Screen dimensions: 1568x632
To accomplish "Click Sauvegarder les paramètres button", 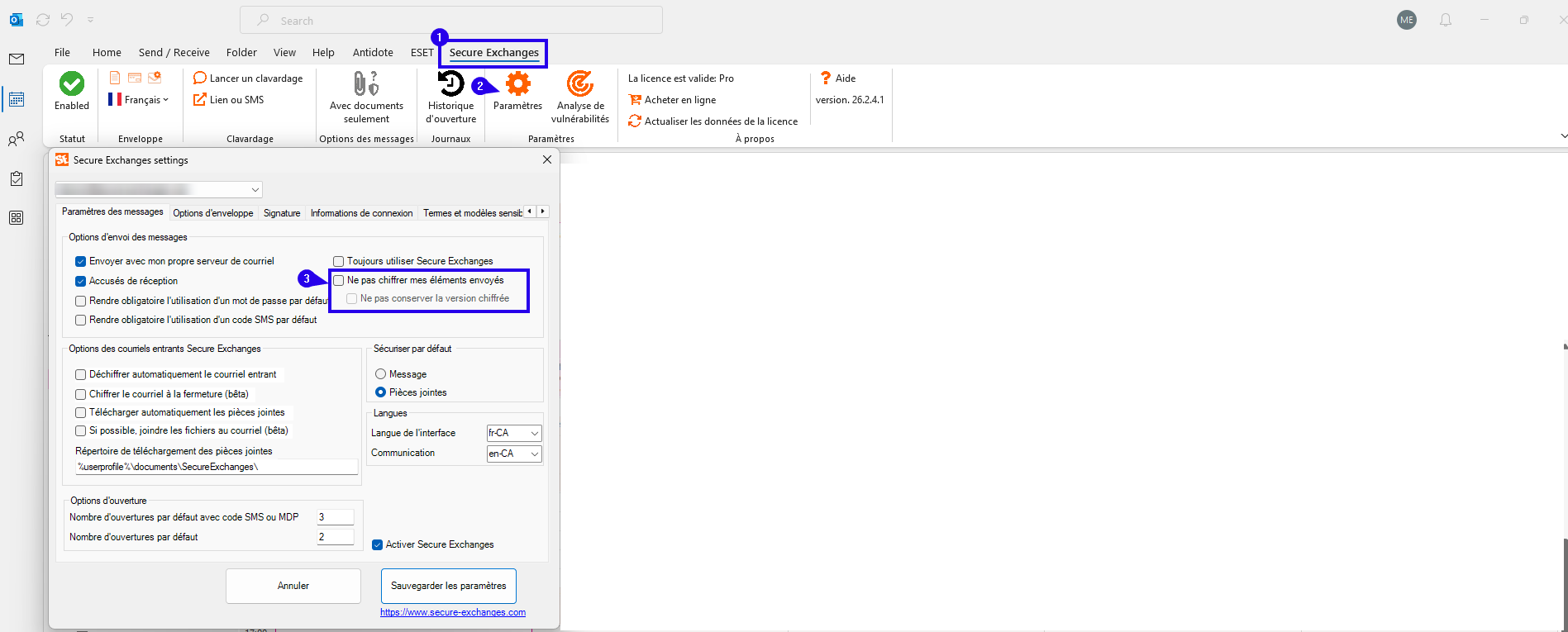I will [x=449, y=586].
